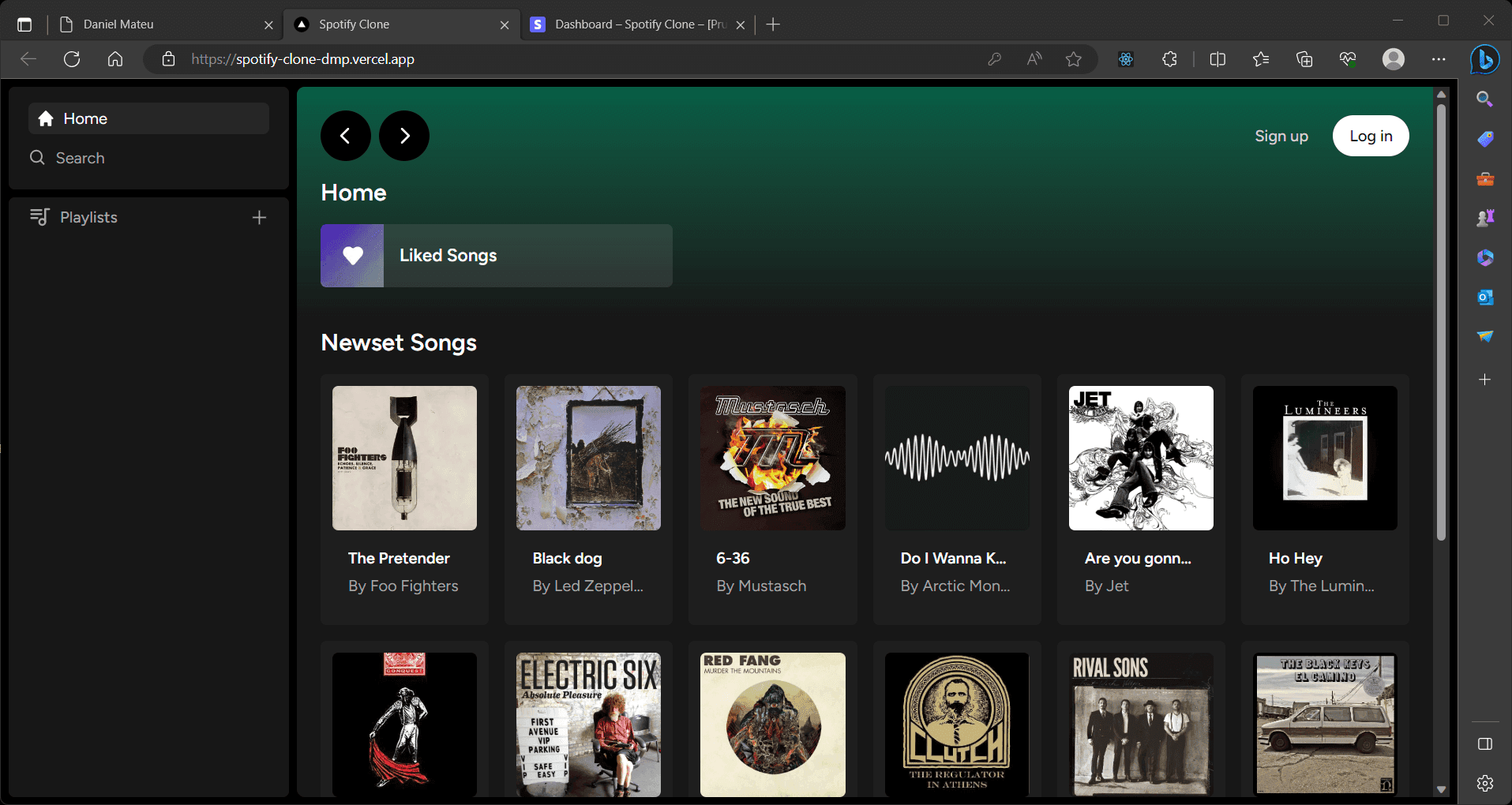This screenshot has height=805, width=1512.
Task: Open the React DevTools extension icon
Action: tap(1126, 59)
